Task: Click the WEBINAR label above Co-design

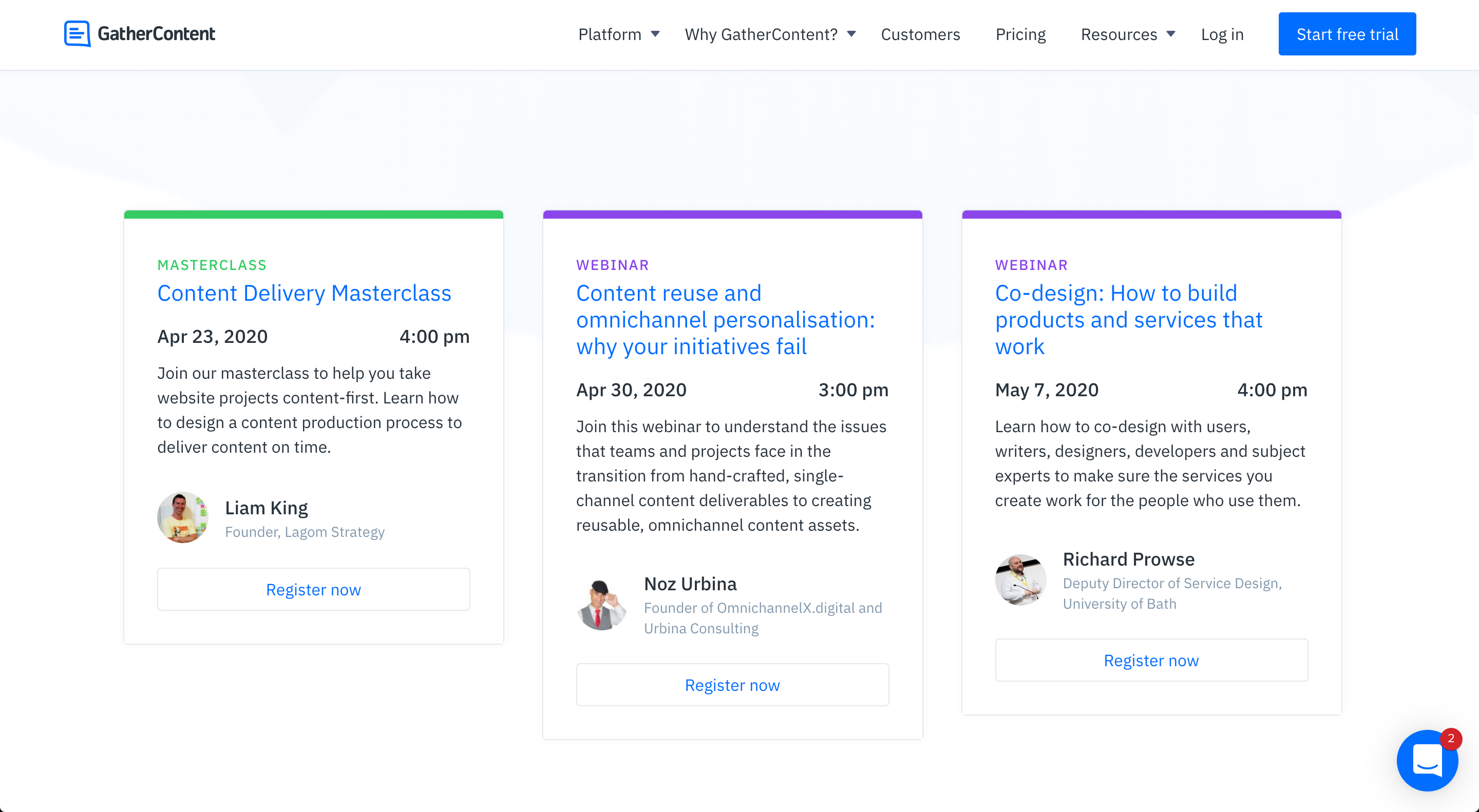Action: tap(1031, 265)
